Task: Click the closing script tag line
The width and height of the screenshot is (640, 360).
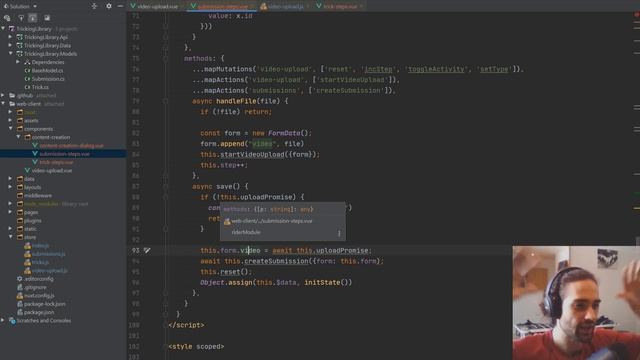Action: pos(187,325)
